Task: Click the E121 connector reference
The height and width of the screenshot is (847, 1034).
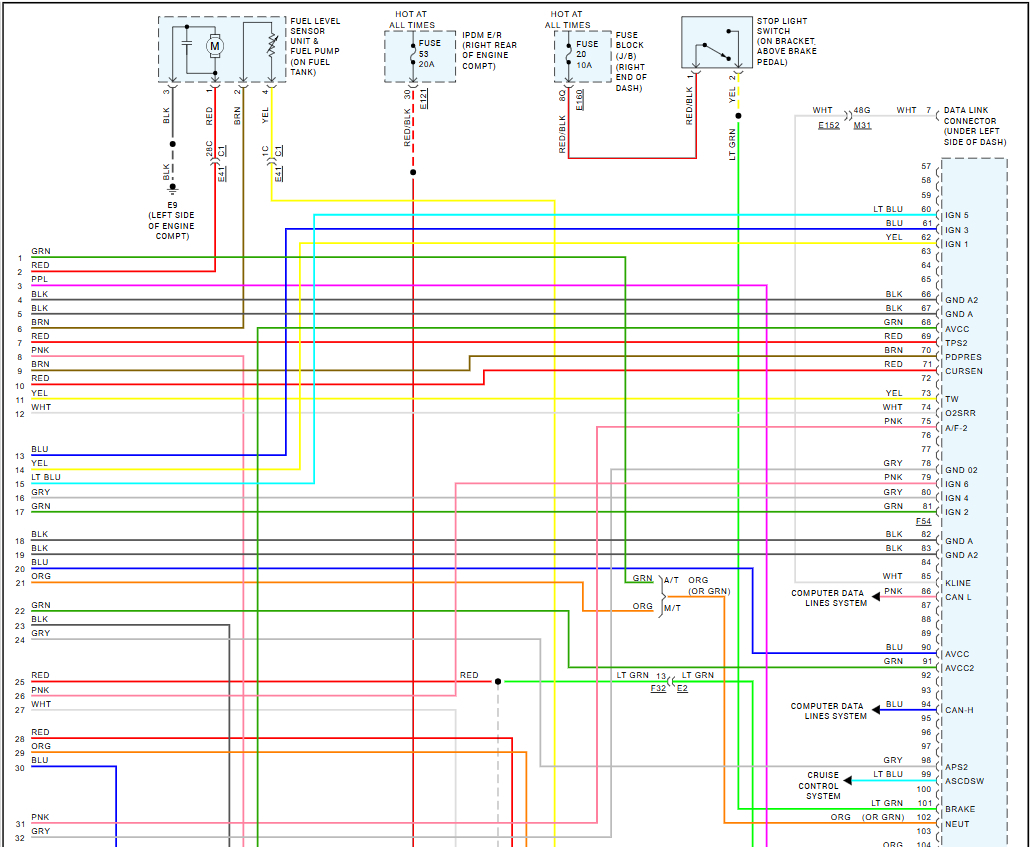Action: point(423,99)
